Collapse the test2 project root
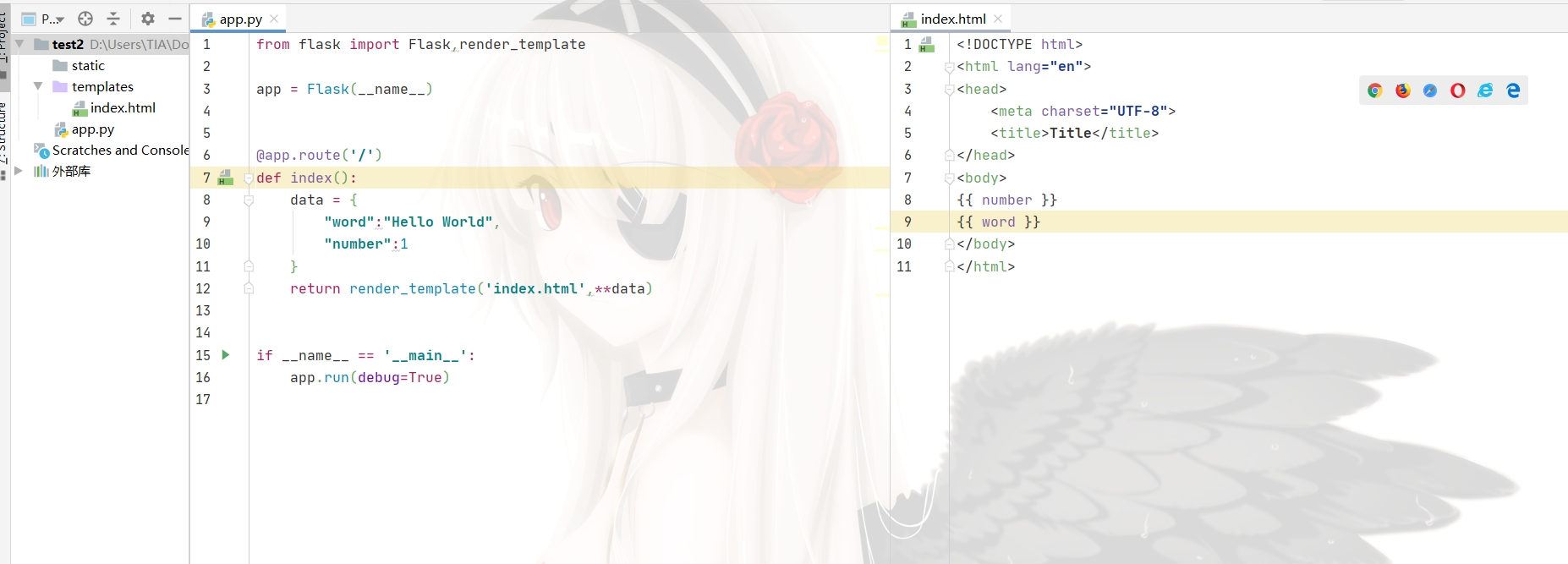The height and width of the screenshot is (564, 1568). coord(19,44)
